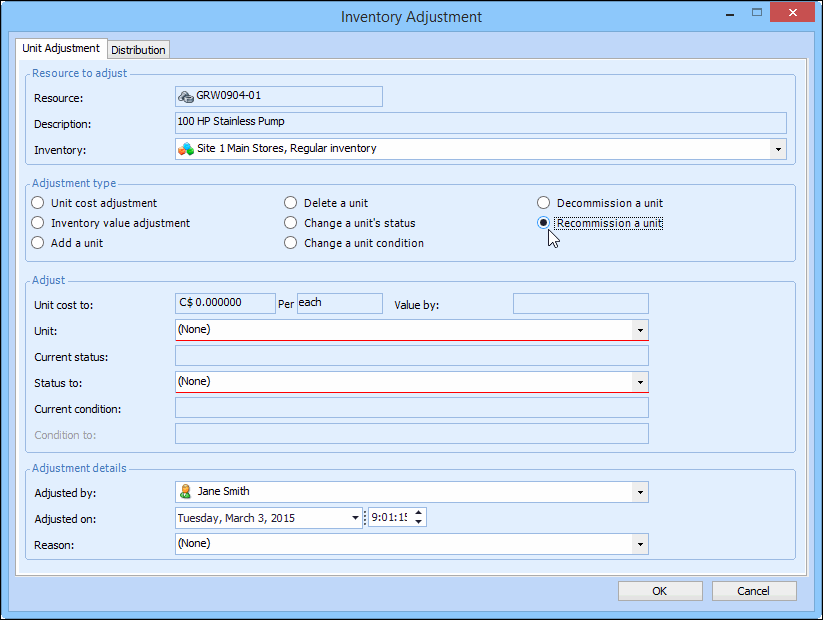Open the Adjusted by dropdown
This screenshot has width=823, height=620.
click(x=639, y=492)
